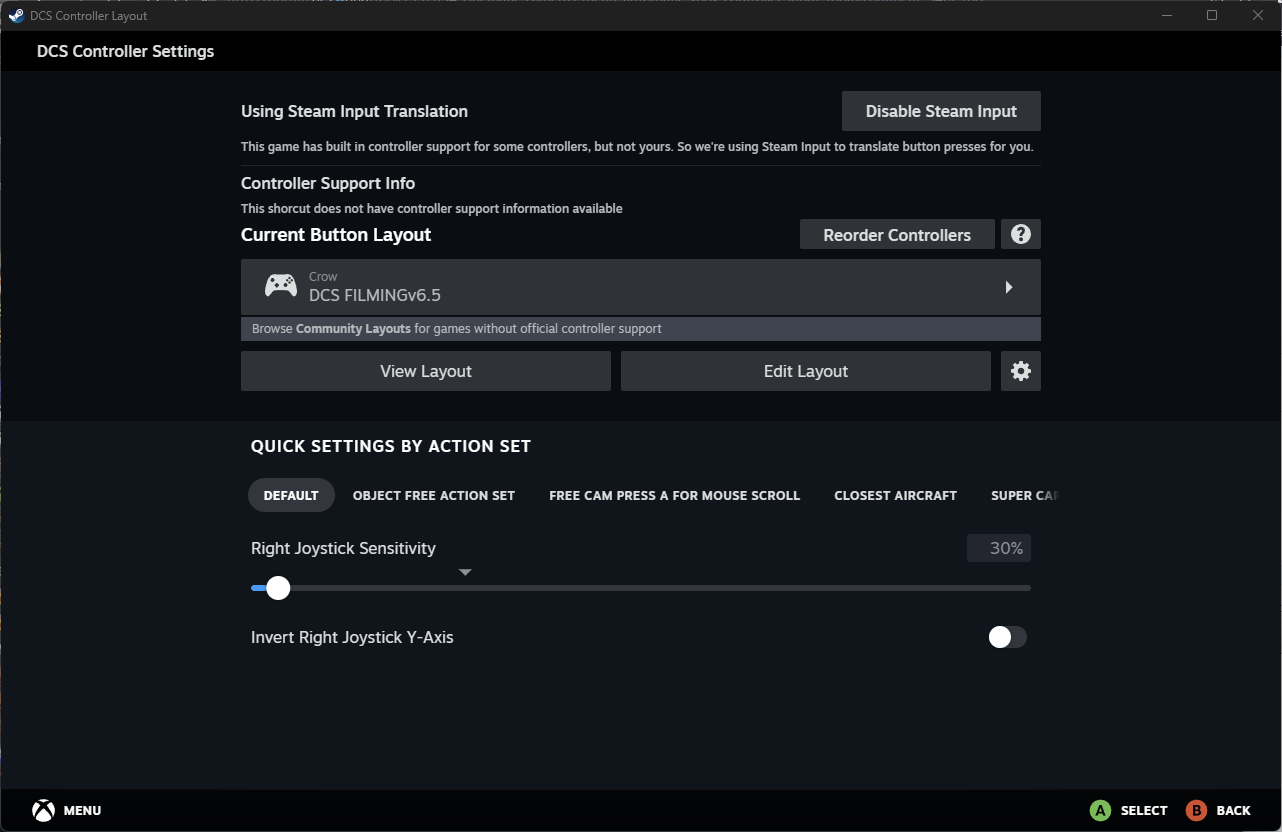Click the slider default marker triangle
Viewport: 1282px width, 832px height.
point(465,572)
